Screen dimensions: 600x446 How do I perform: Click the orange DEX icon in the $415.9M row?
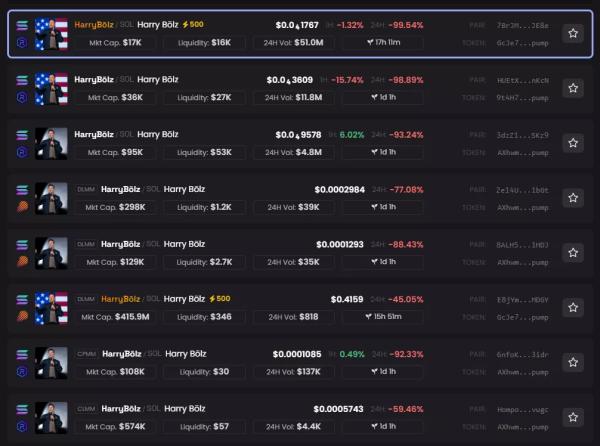pyautogui.click(x=22, y=317)
